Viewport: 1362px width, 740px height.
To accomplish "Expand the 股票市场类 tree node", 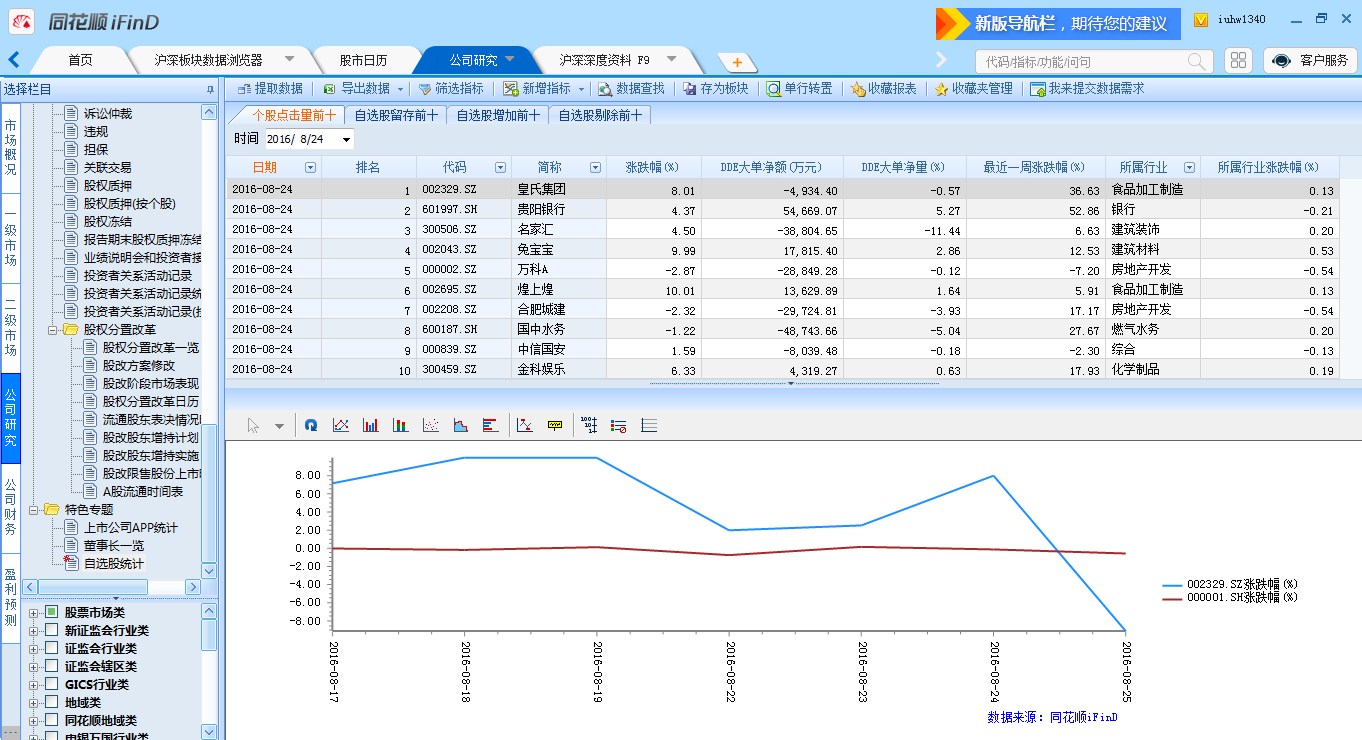I will pos(33,612).
